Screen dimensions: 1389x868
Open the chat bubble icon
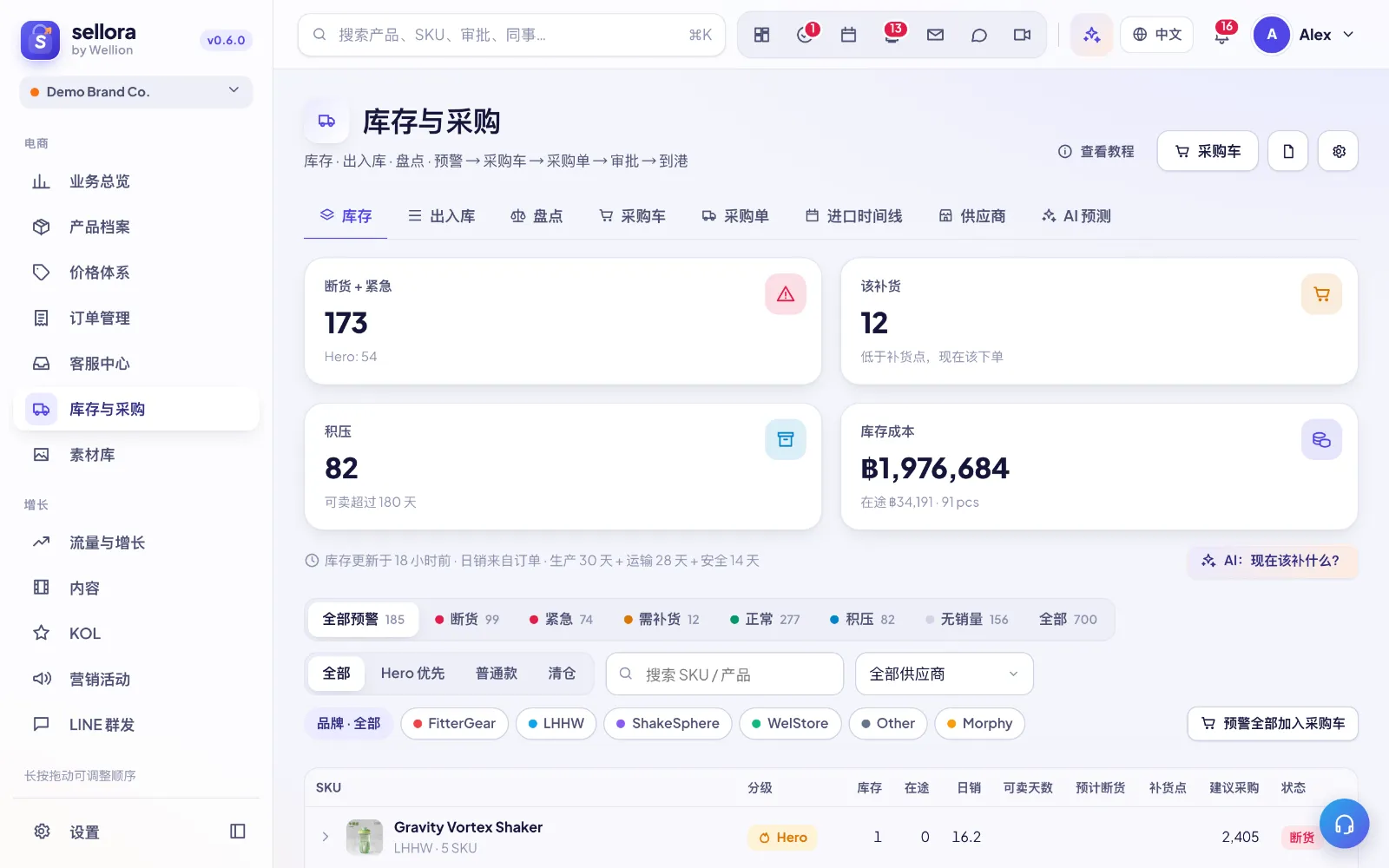pos(978,35)
